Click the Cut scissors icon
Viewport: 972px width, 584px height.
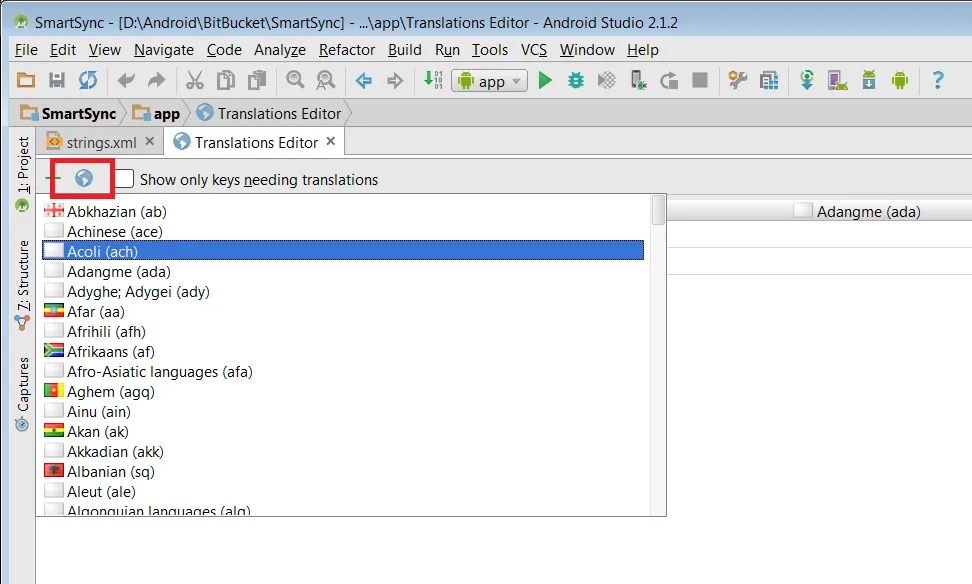(195, 80)
